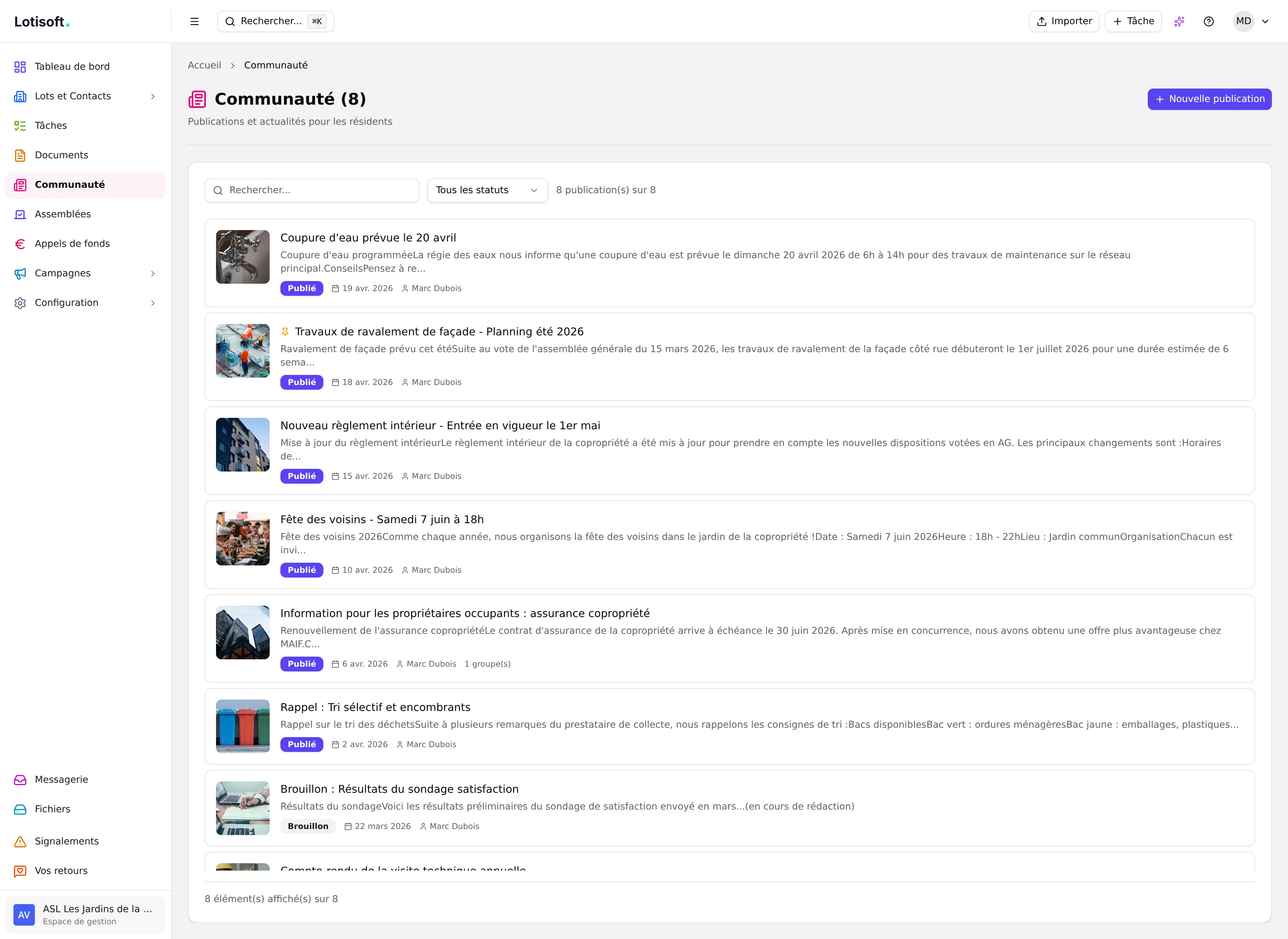Go to Tableau de bord
Viewport: 1288px width, 939px height.
85,66
